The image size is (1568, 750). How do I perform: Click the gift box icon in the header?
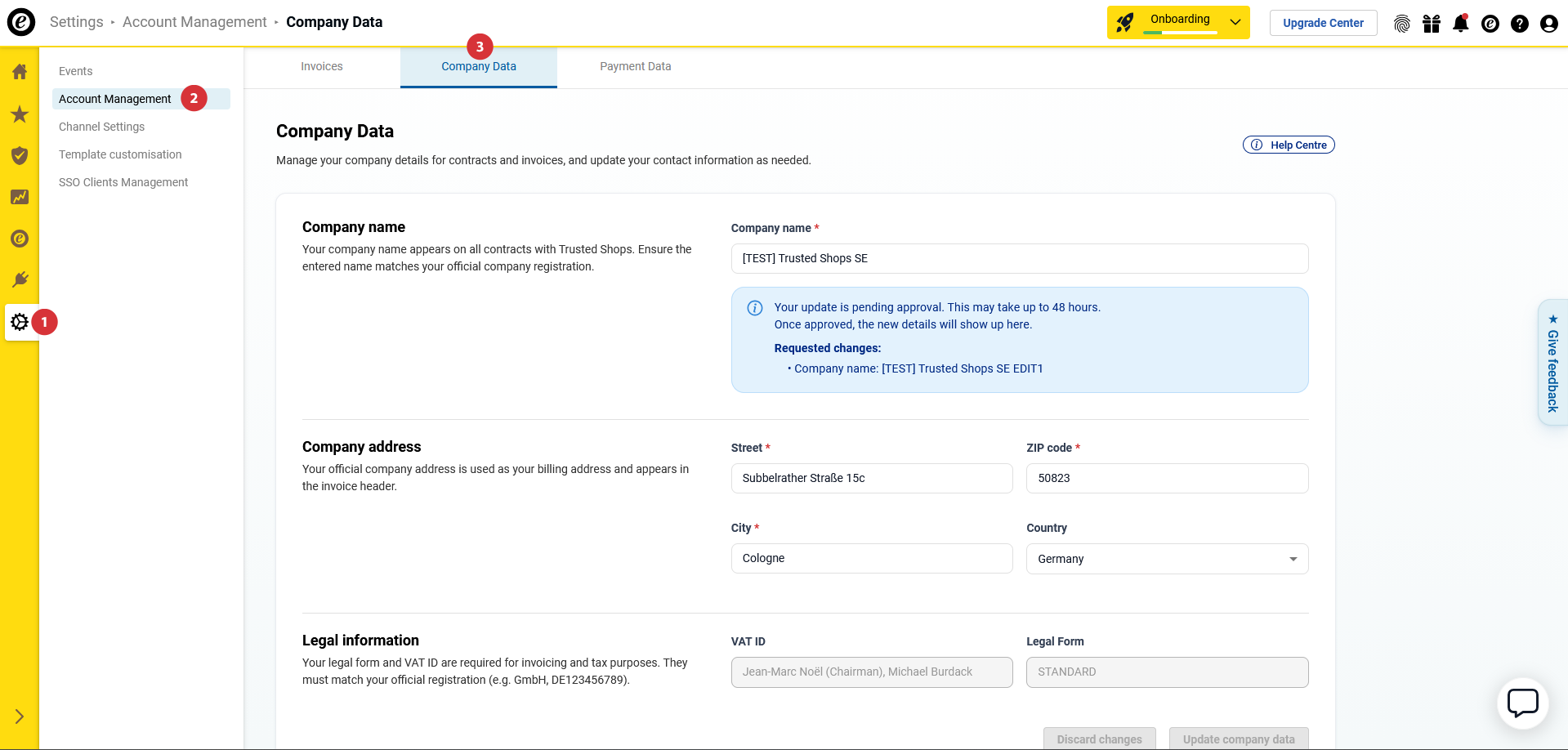coord(1432,24)
